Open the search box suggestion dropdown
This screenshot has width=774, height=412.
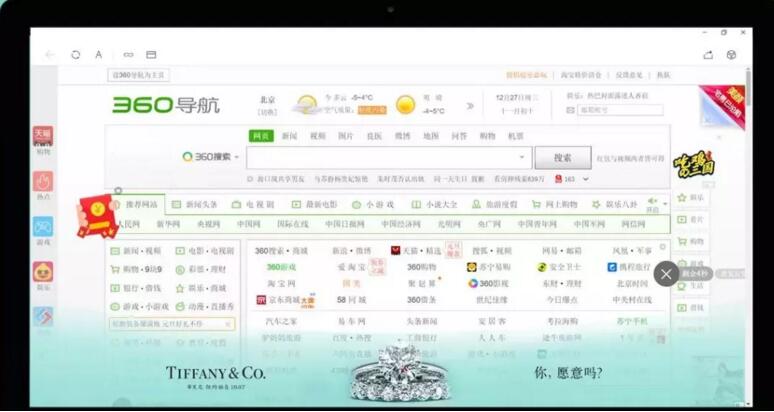click(x=521, y=157)
